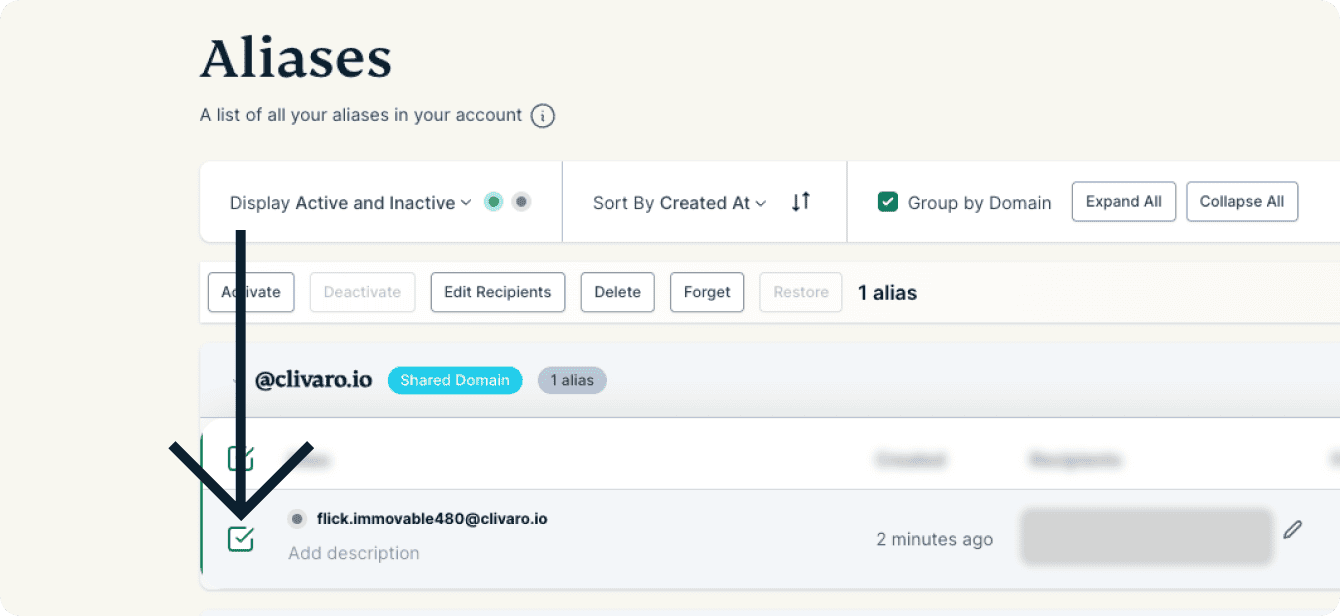
Task: Click the gray inactive status indicator
Action: [x=521, y=202]
